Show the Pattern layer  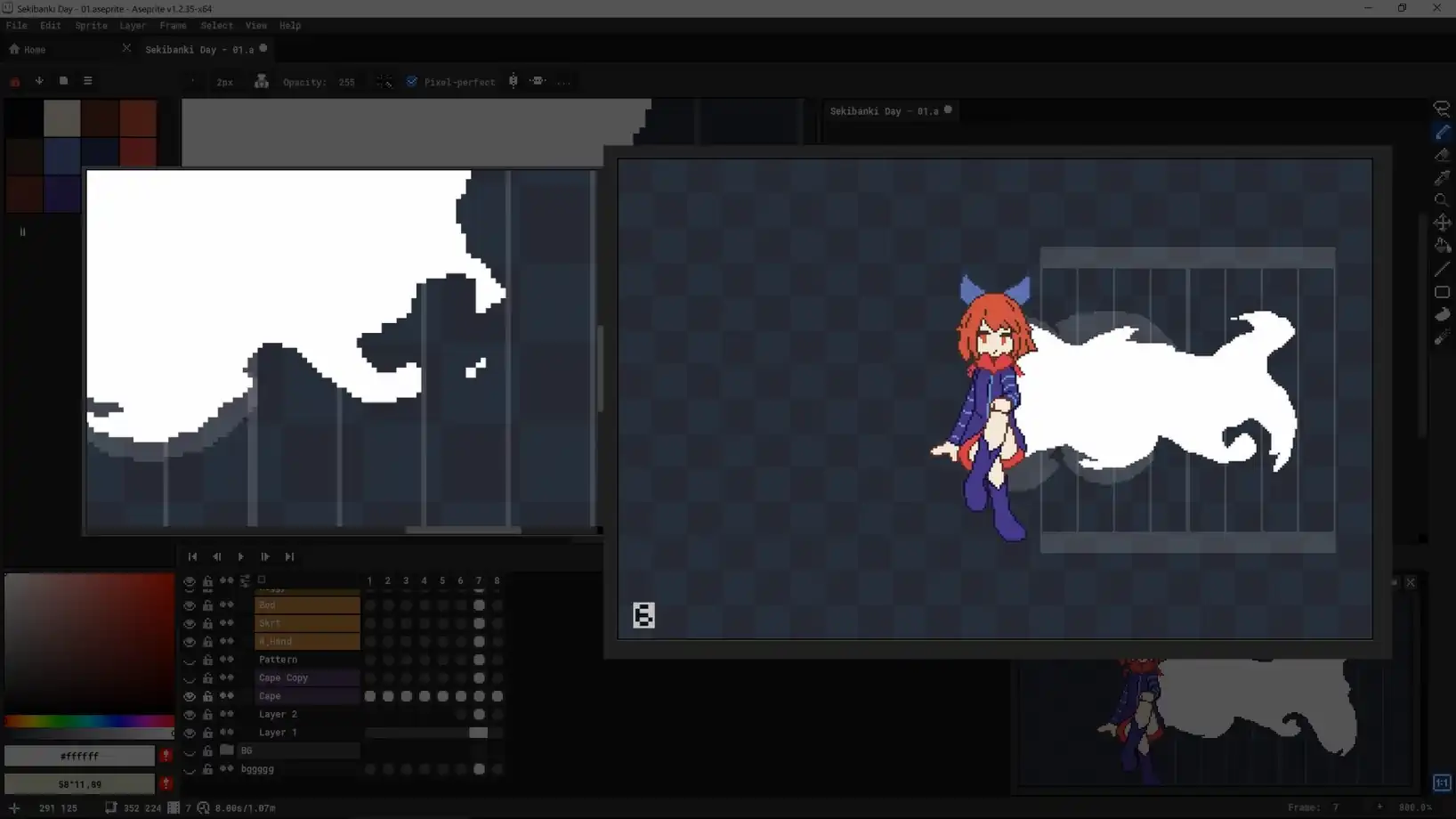(190, 660)
